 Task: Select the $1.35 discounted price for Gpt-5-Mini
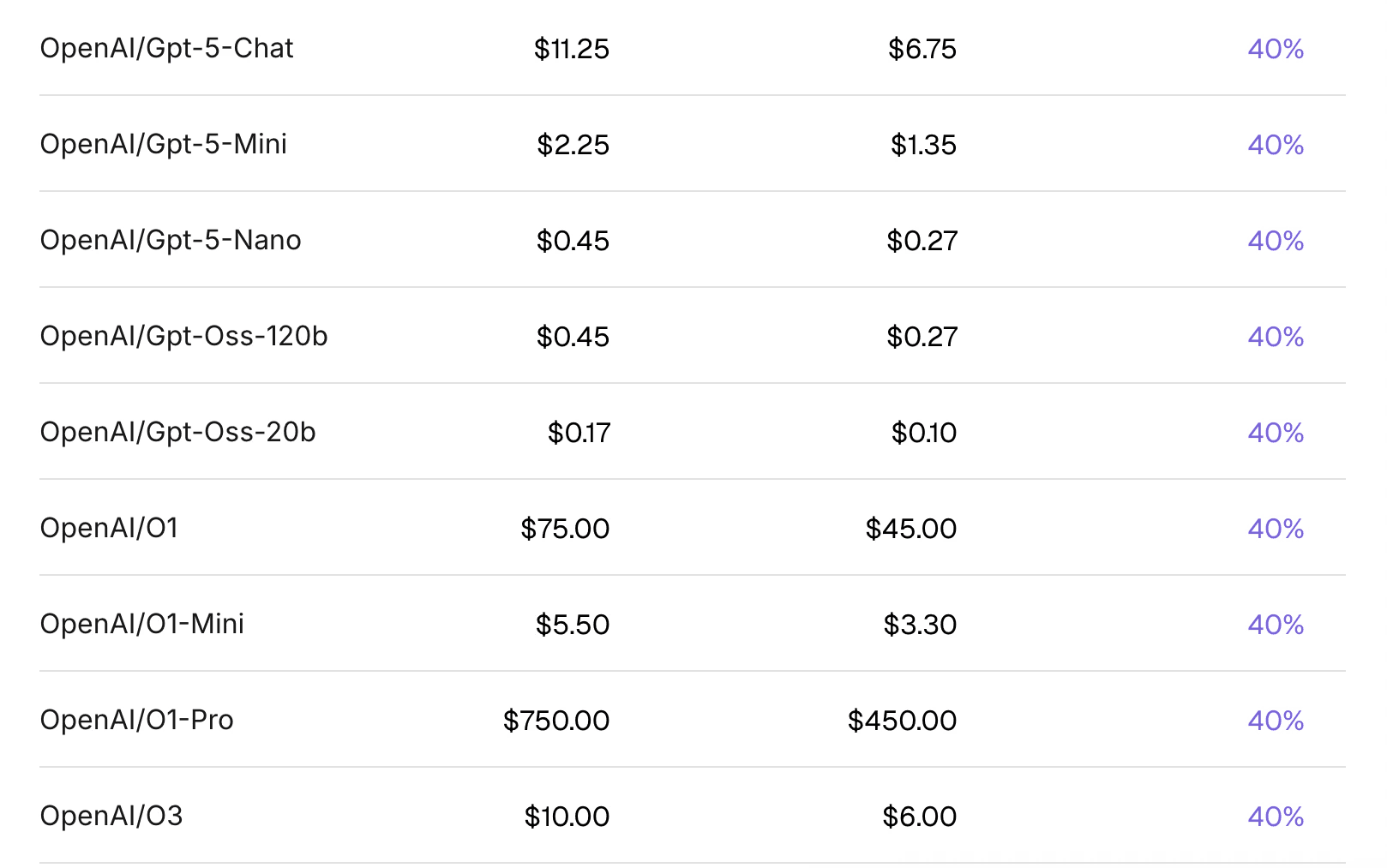(x=923, y=145)
